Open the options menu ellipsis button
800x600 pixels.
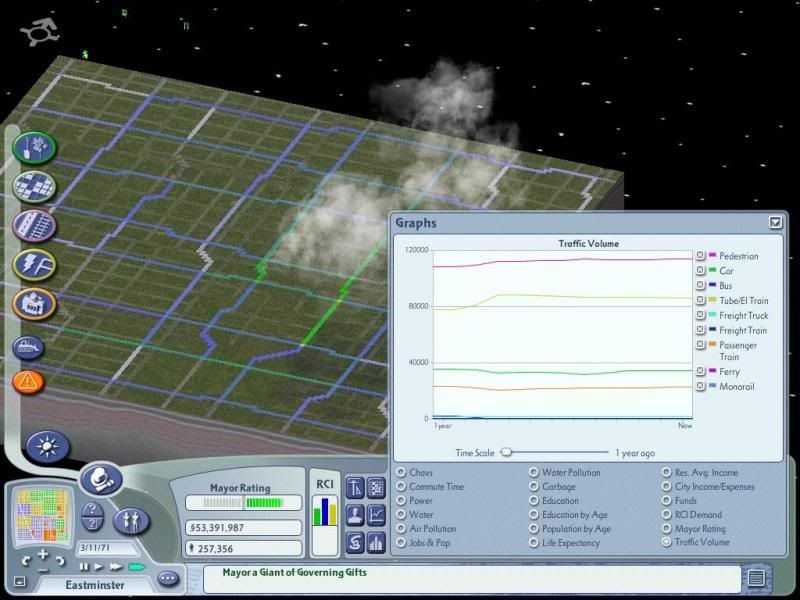coord(168,579)
